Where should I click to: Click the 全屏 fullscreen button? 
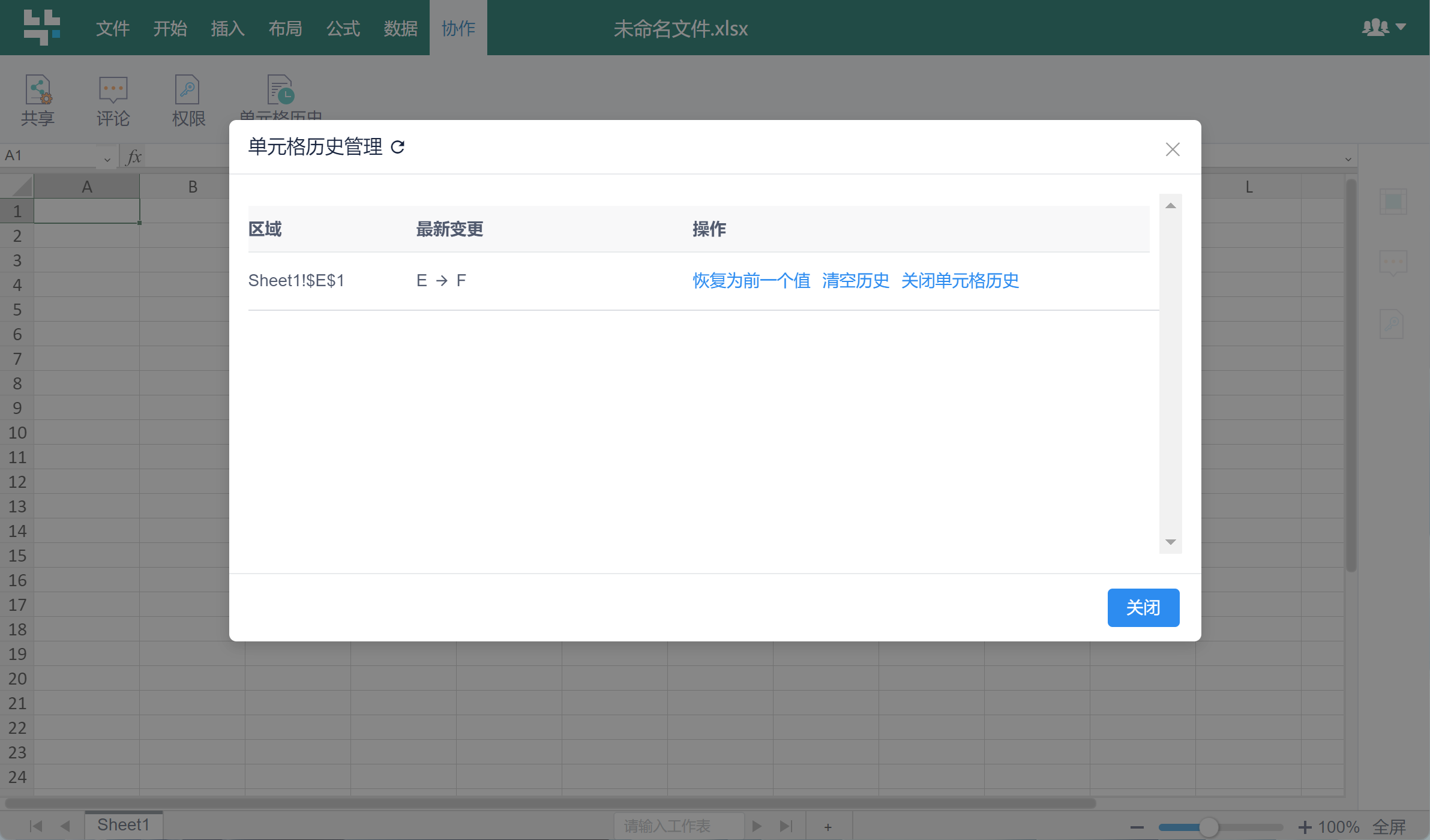tap(1389, 827)
